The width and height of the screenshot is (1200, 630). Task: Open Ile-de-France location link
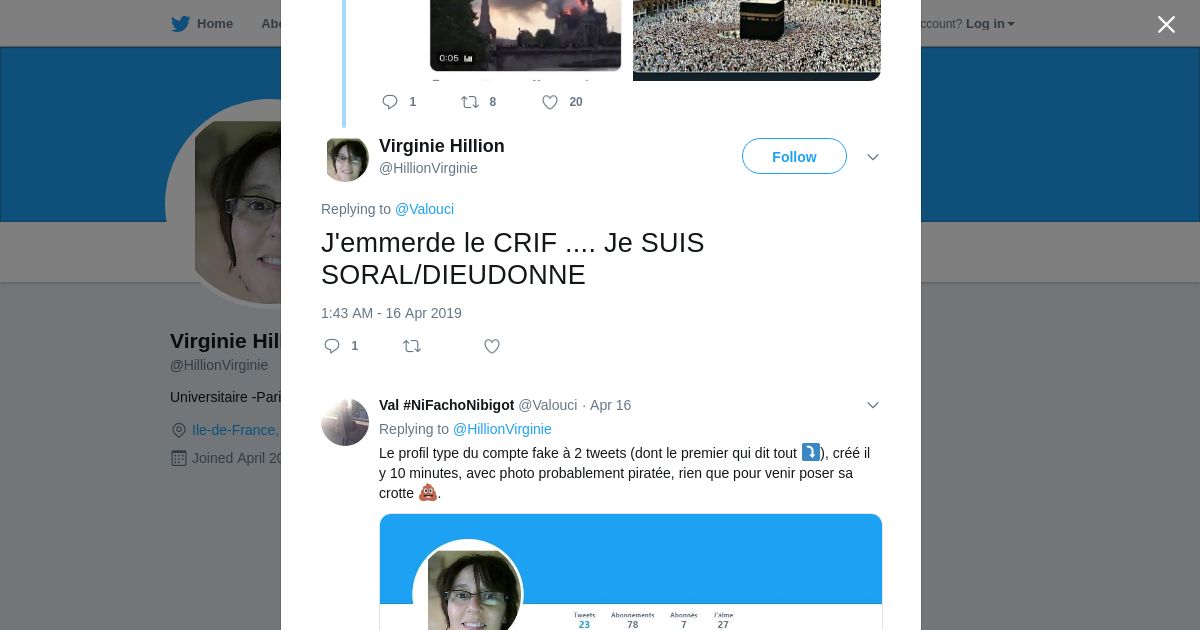coord(235,430)
